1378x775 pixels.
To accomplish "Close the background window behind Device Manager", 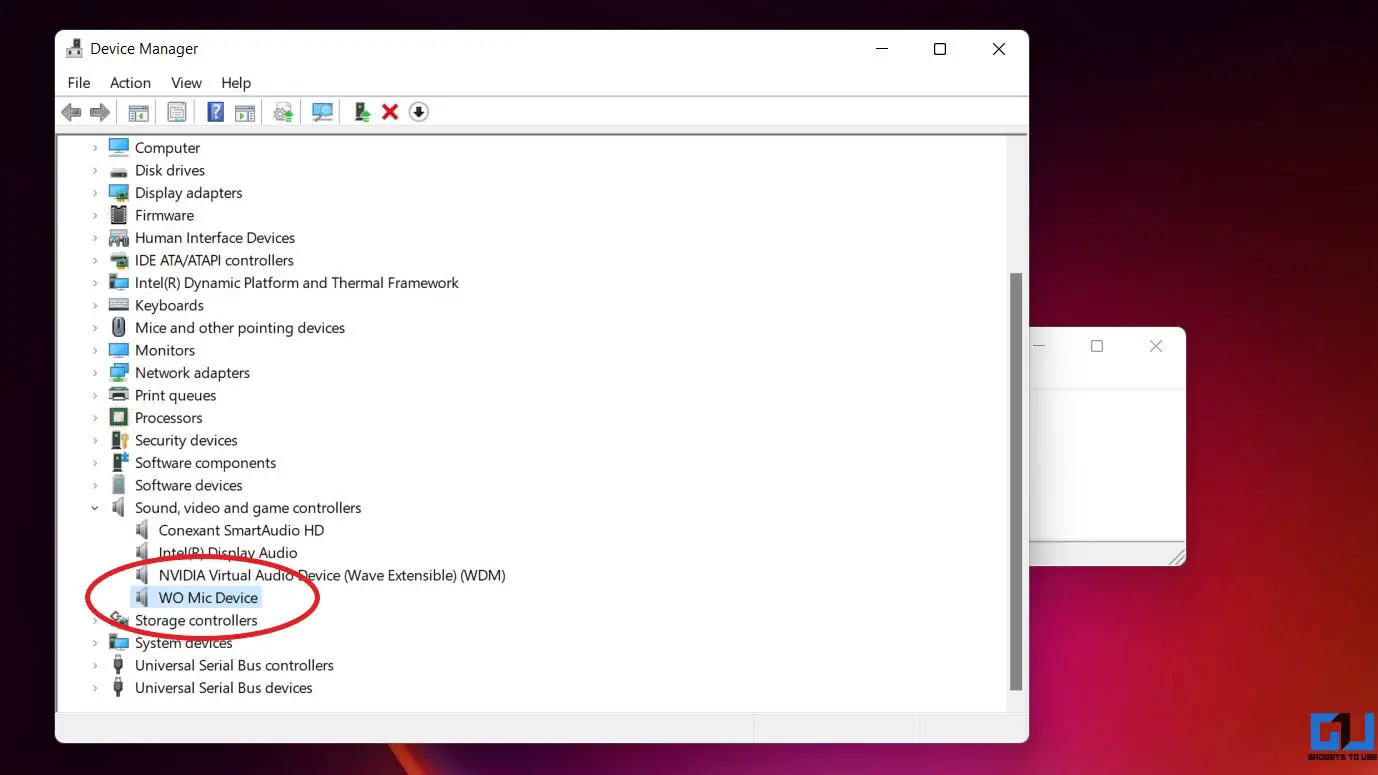I will (x=1156, y=346).
